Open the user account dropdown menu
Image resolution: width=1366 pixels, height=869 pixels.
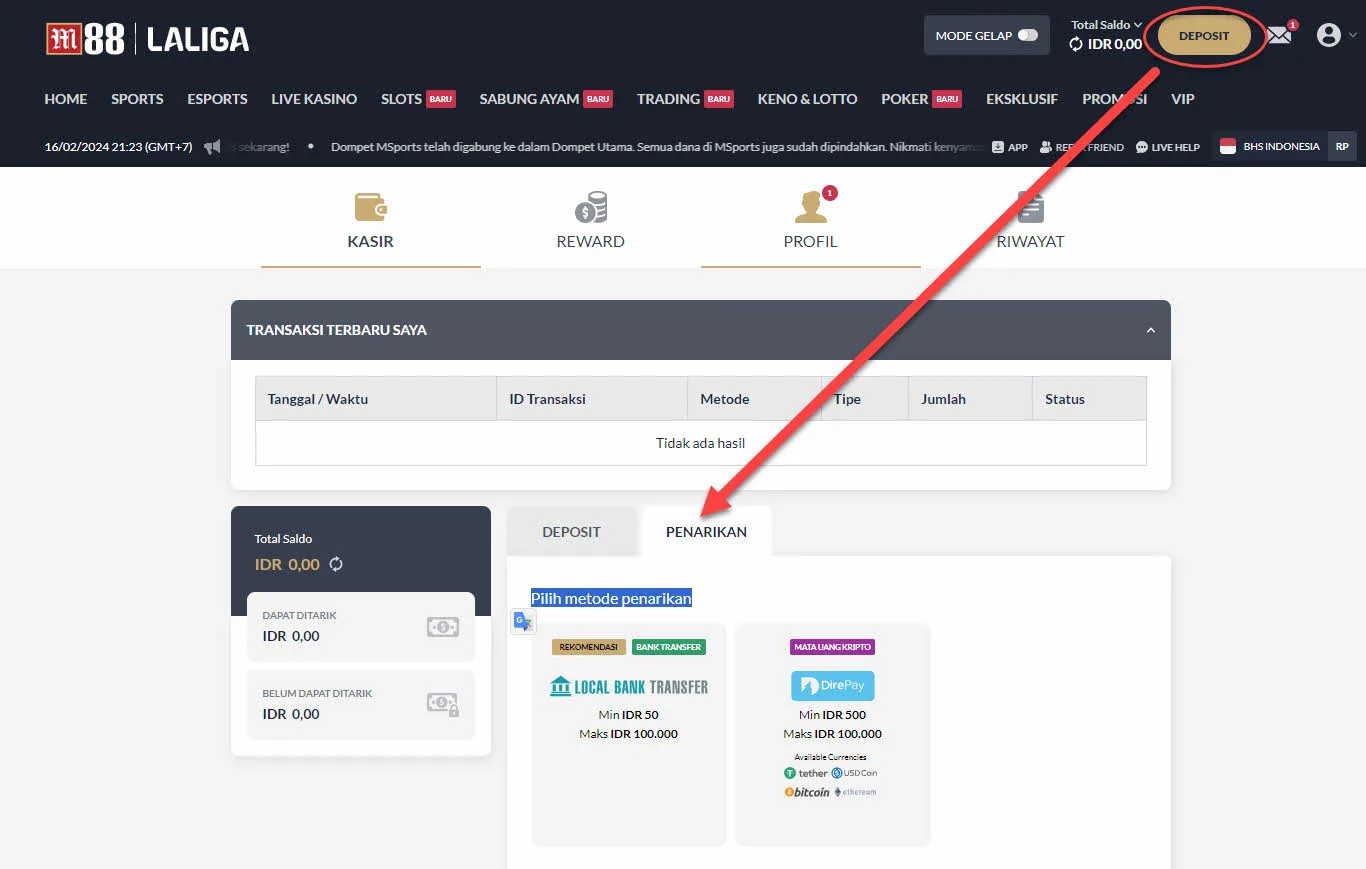1336,36
